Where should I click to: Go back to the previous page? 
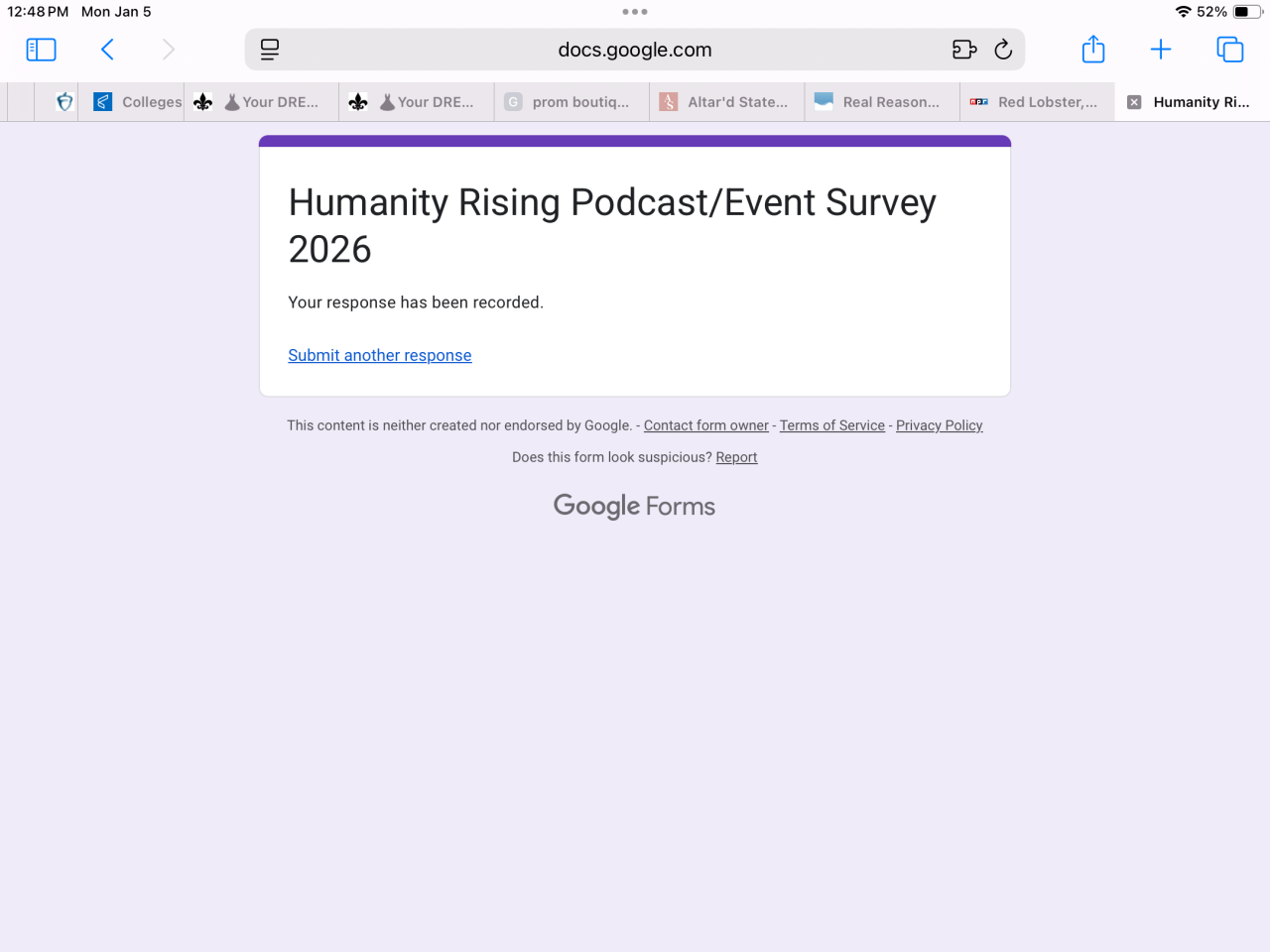click(x=108, y=50)
